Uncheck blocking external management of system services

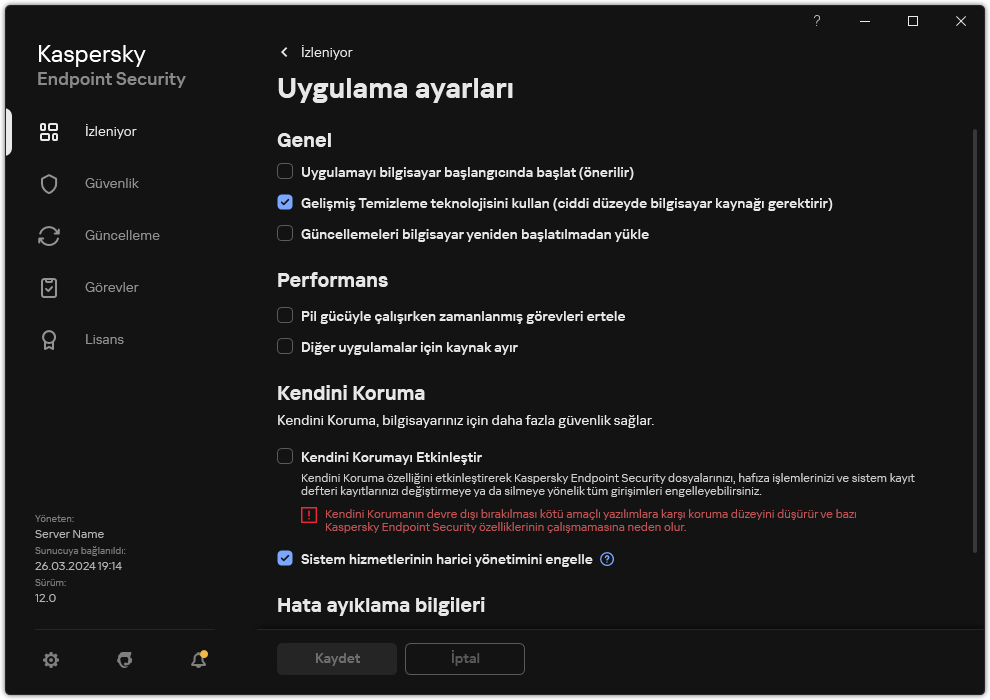pos(284,559)
